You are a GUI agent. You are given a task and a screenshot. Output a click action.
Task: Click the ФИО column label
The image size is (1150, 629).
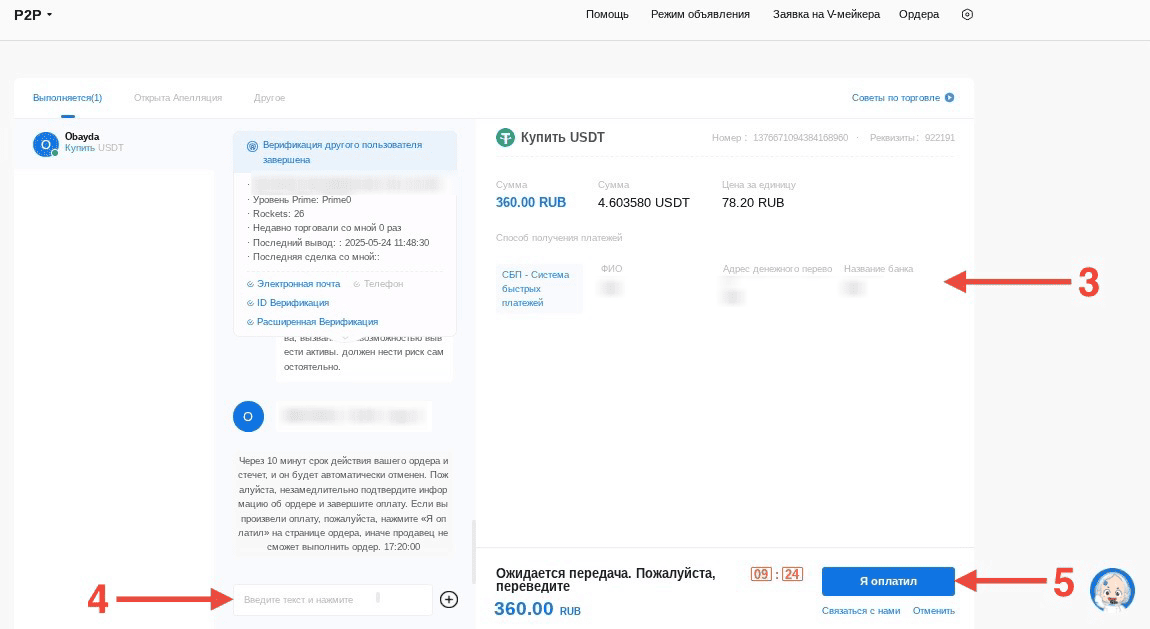[x=612, y=269]
